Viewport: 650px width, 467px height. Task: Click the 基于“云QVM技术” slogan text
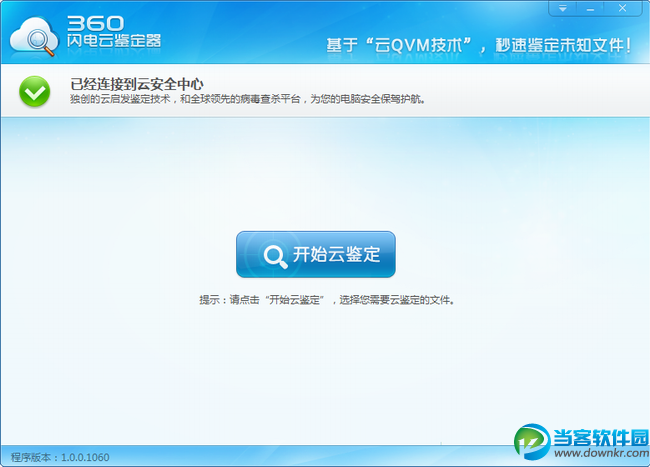[479, 45]
